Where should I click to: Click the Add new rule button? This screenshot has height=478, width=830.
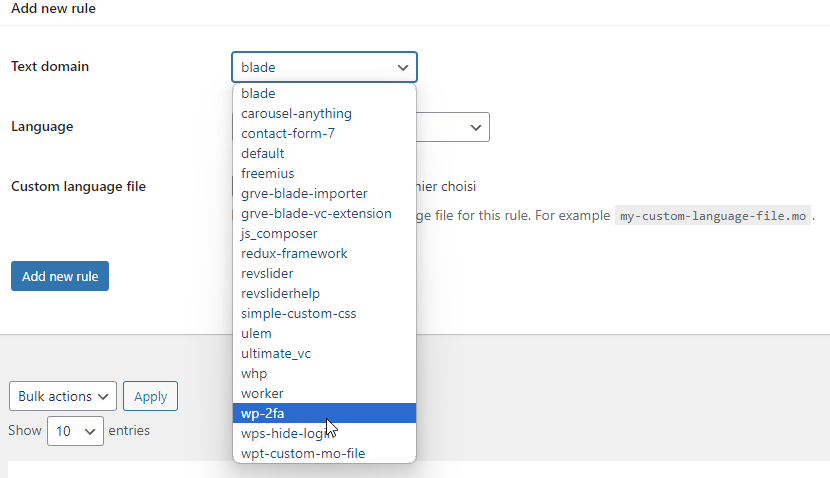coord(60,276)
